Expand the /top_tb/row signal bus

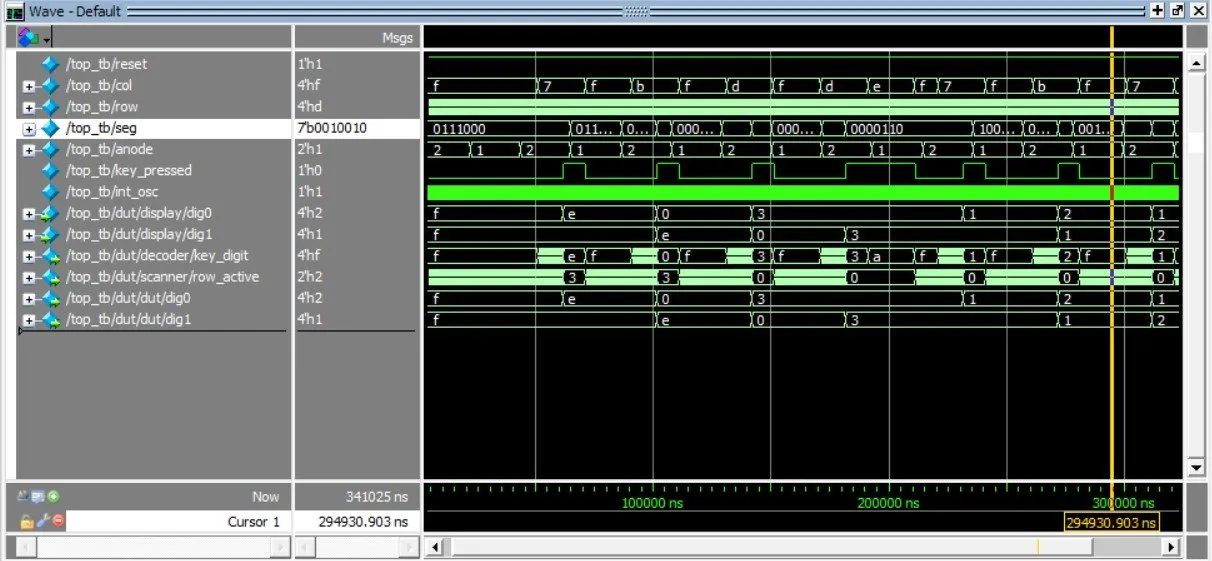click(29, 107)
